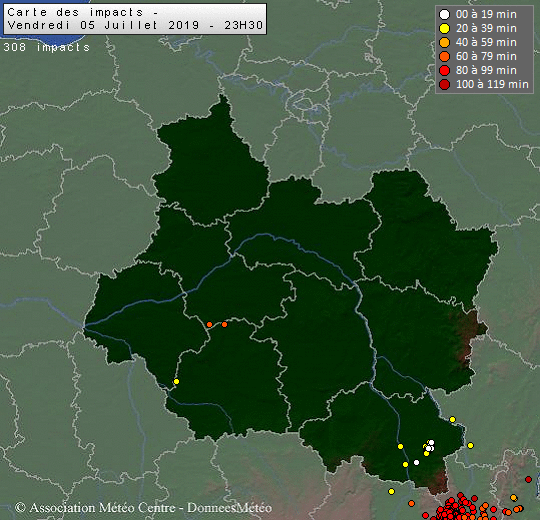540x520 pixels.
Task: Click the white 00 à 19 min legend circle
Action: (x=445, y=14)
